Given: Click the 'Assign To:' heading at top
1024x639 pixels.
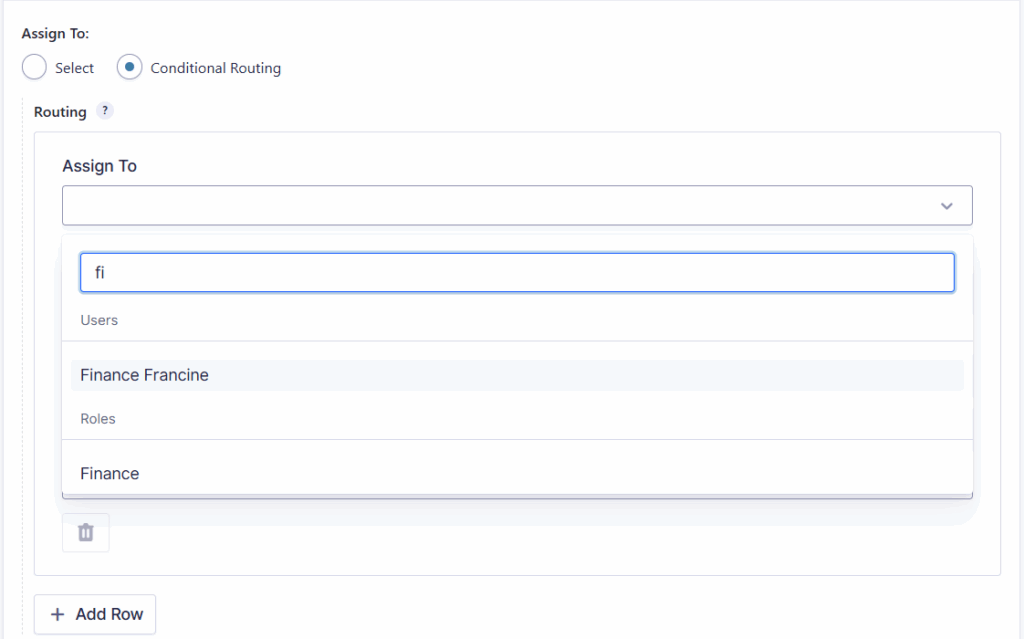Looking at the screenshot, I should point(55,34).
